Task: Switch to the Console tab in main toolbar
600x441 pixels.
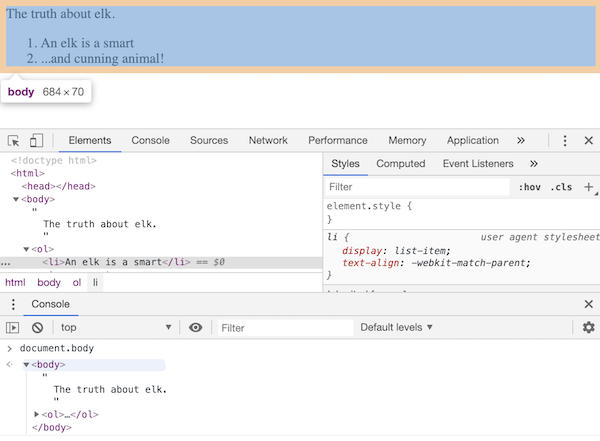Action: tap(150, 140)
